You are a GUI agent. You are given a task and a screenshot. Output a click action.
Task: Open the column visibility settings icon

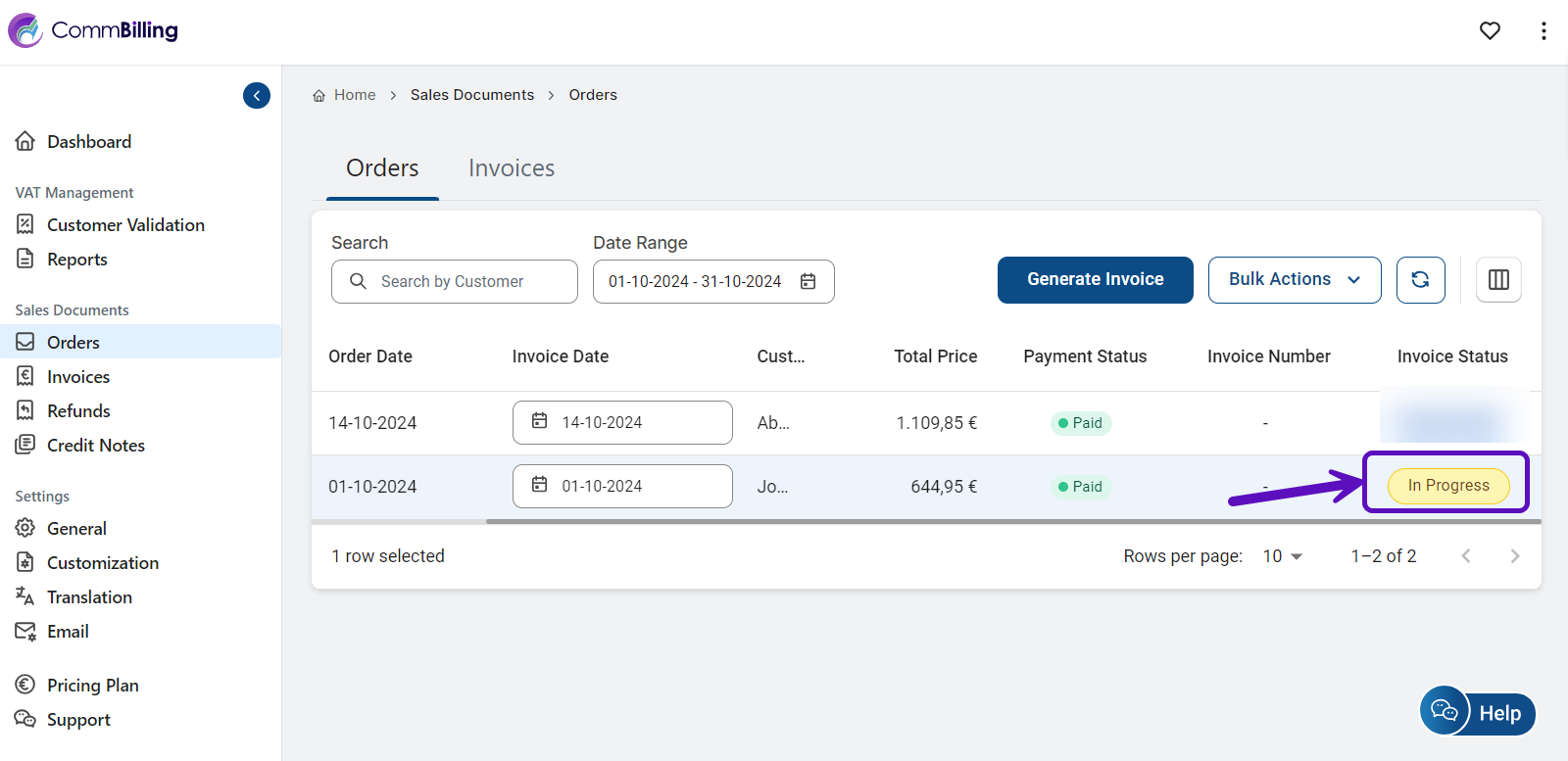(x=1498, y=280)
